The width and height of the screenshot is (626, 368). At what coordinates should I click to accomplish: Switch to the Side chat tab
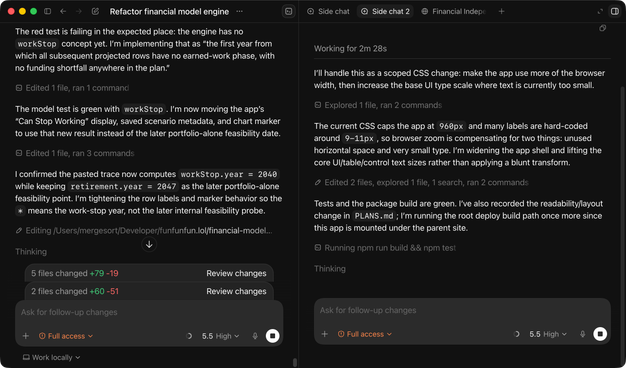point(328,12)
